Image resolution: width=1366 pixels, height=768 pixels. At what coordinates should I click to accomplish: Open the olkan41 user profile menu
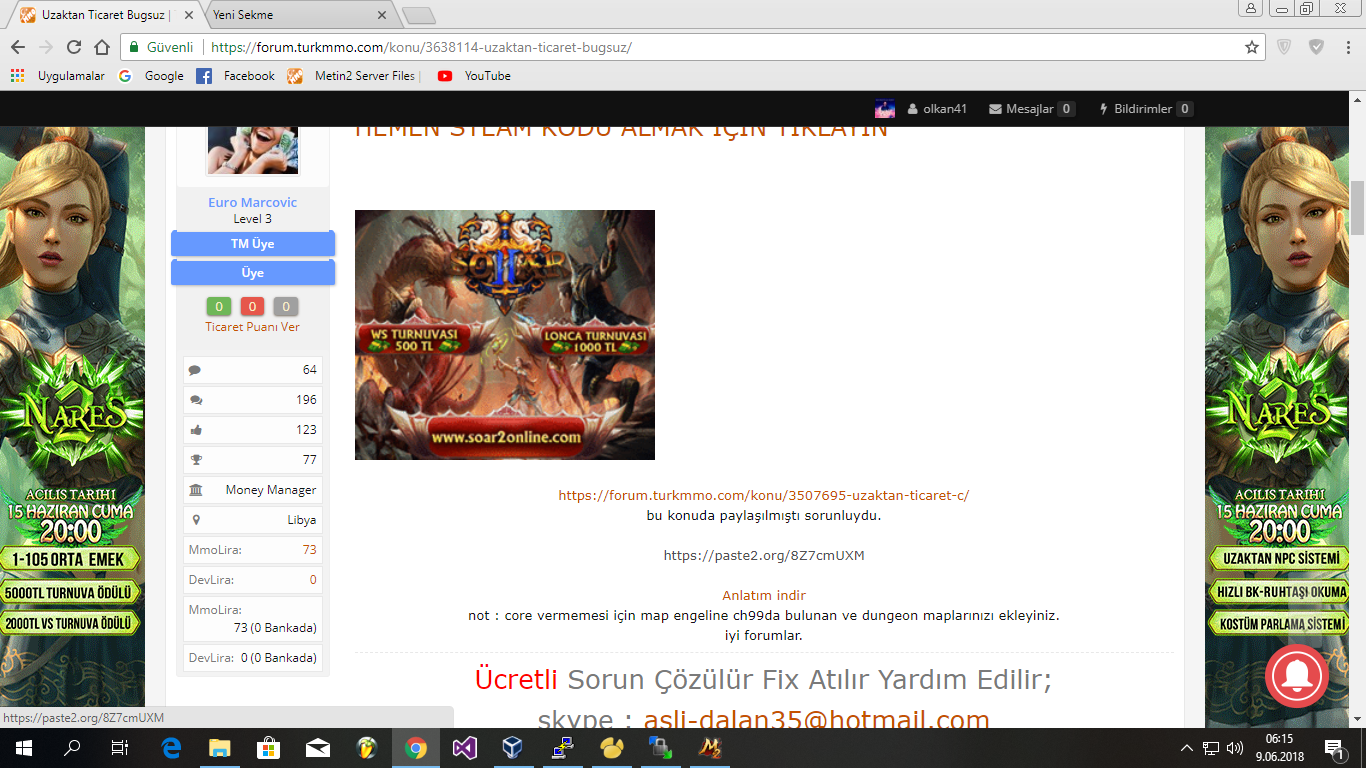tap(937, 109)
